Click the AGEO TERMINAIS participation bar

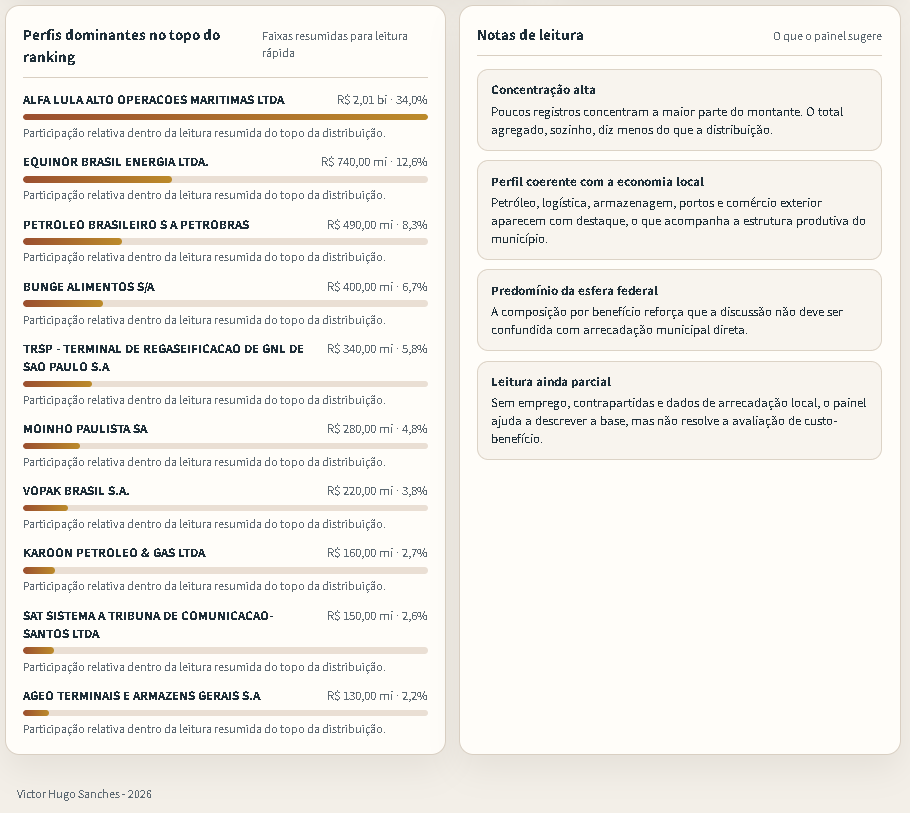tap(225, 713)
